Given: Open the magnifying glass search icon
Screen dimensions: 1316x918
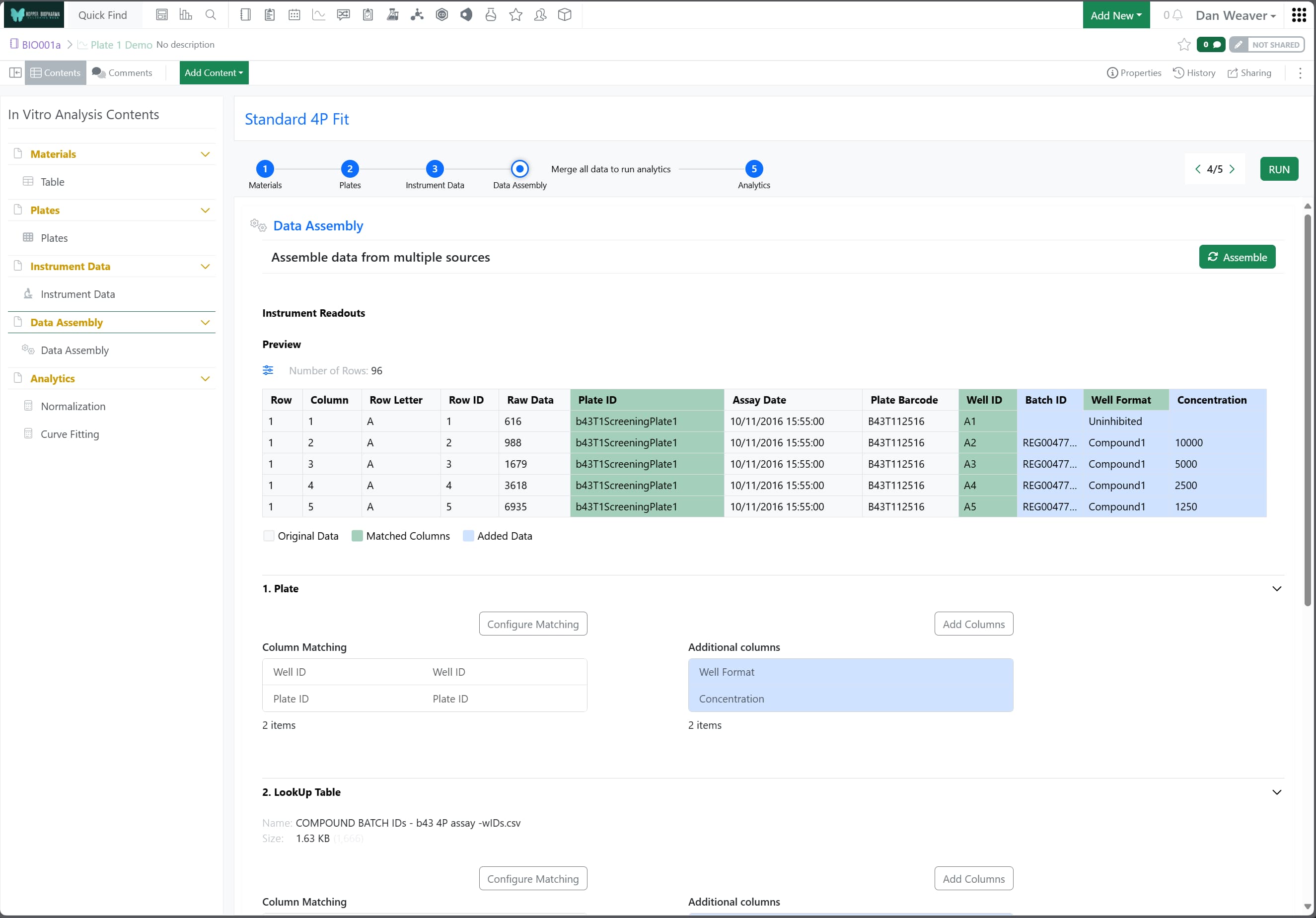Looking at the screenshot, I should (211, 15).
